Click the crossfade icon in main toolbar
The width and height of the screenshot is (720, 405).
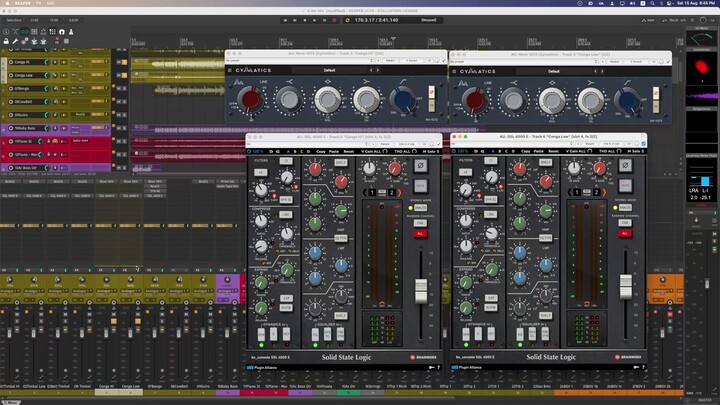pos(15,32)
